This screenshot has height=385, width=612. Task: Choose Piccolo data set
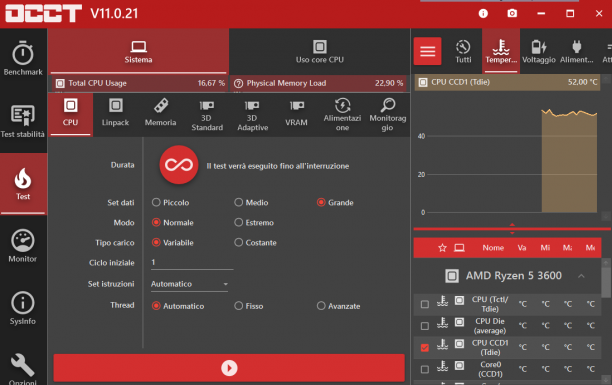(x=171, y=202)
